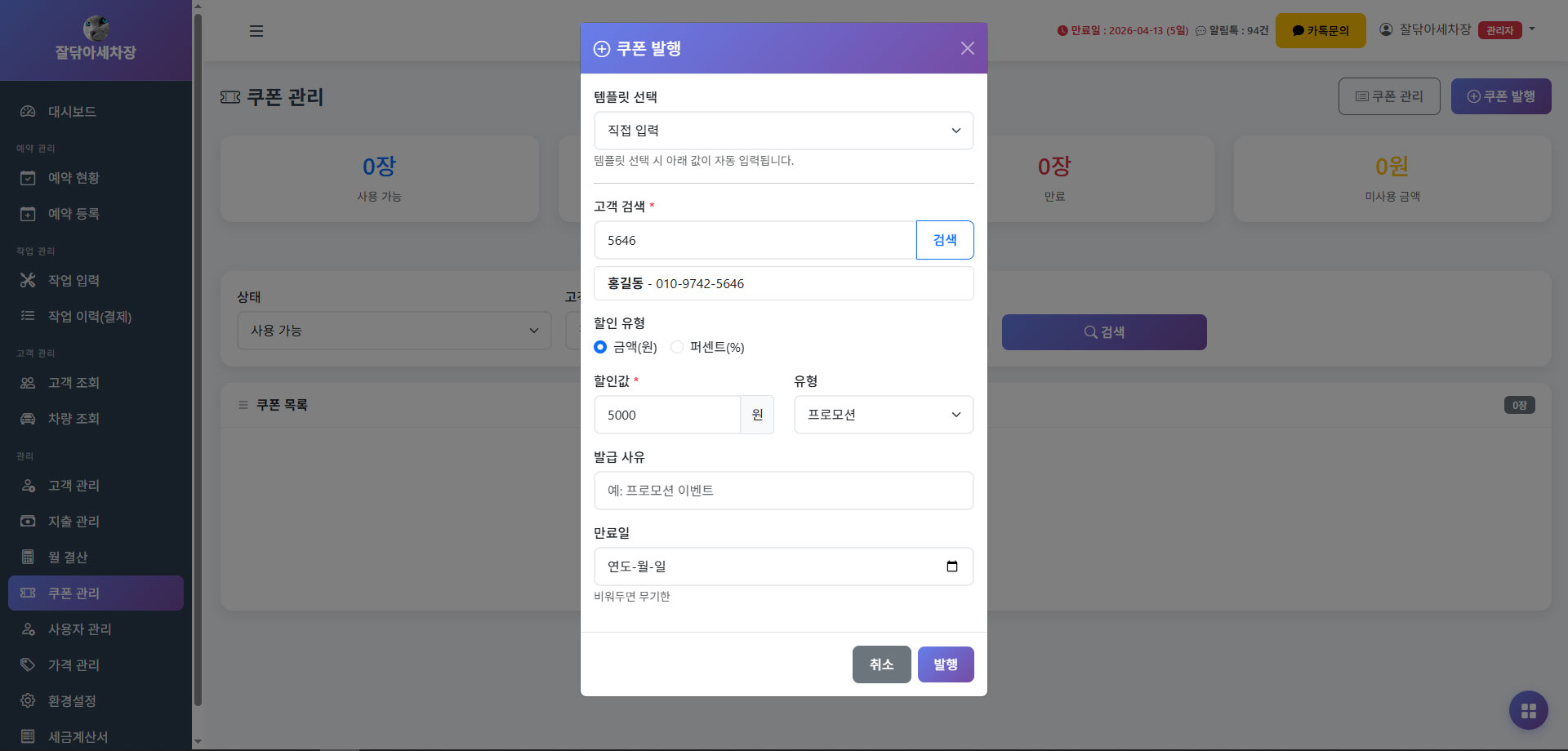Click the 검색 button beside customer search
Viewport: 1568px width, 751px height.
click(944, 240)
